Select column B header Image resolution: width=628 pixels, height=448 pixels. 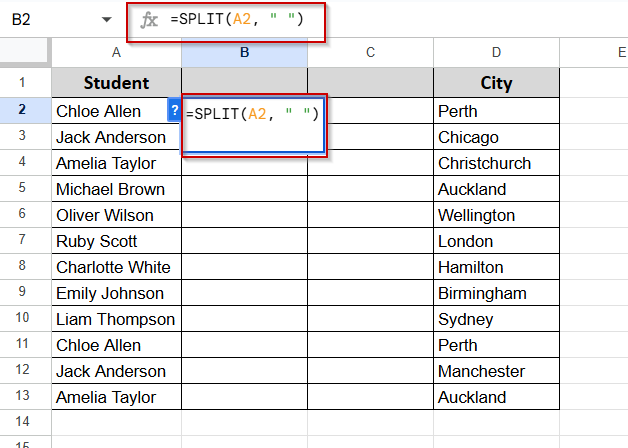click(x=244, y=52)
